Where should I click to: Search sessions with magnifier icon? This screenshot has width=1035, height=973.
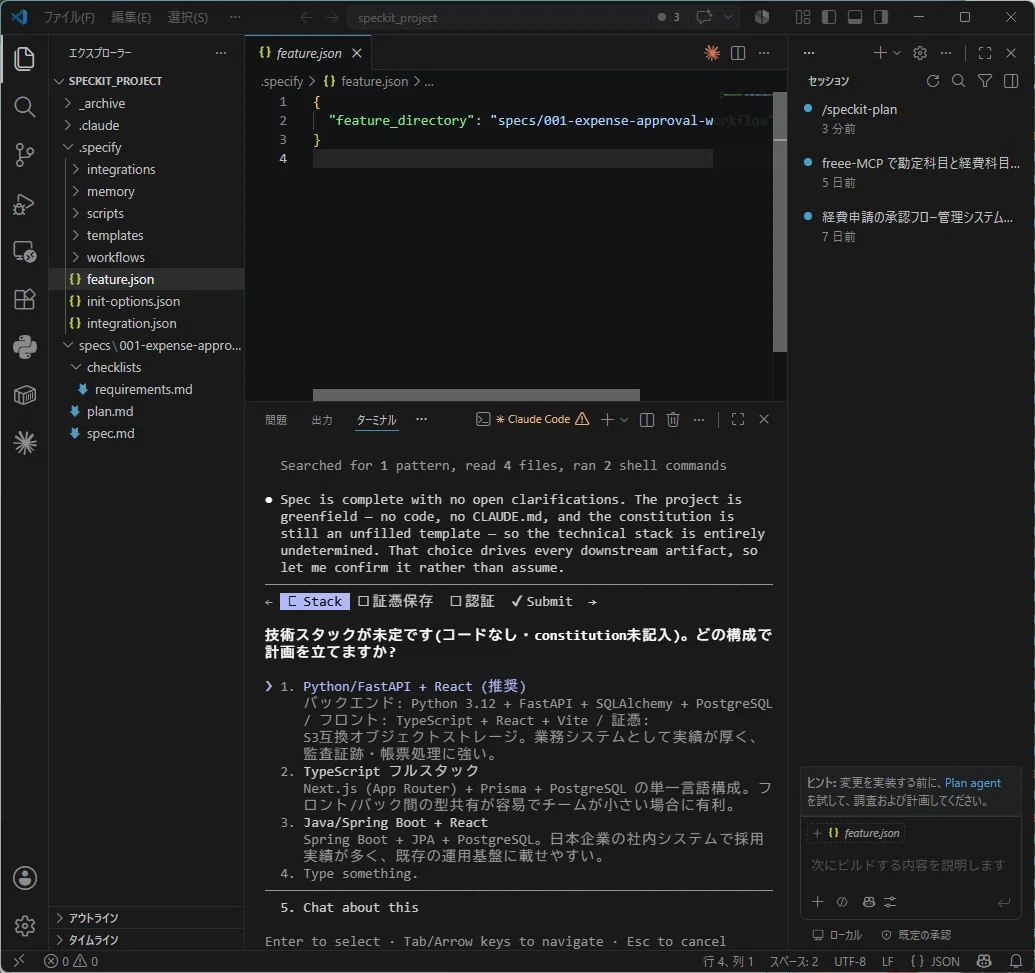click(958, 81)
